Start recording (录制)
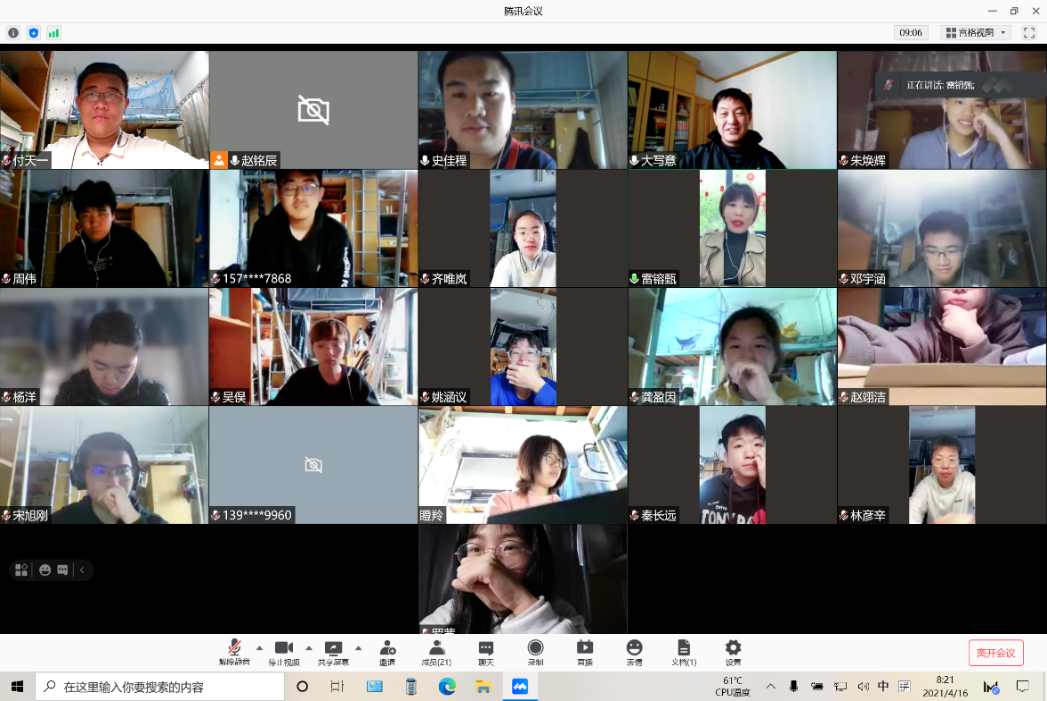 click(536, 652)
